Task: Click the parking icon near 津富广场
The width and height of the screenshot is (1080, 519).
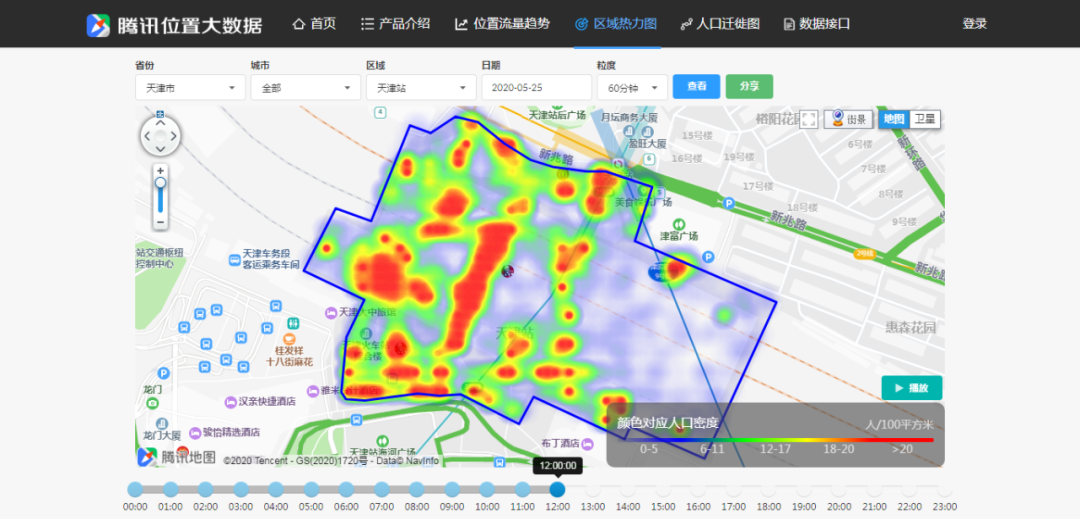Action: [709, 257]
